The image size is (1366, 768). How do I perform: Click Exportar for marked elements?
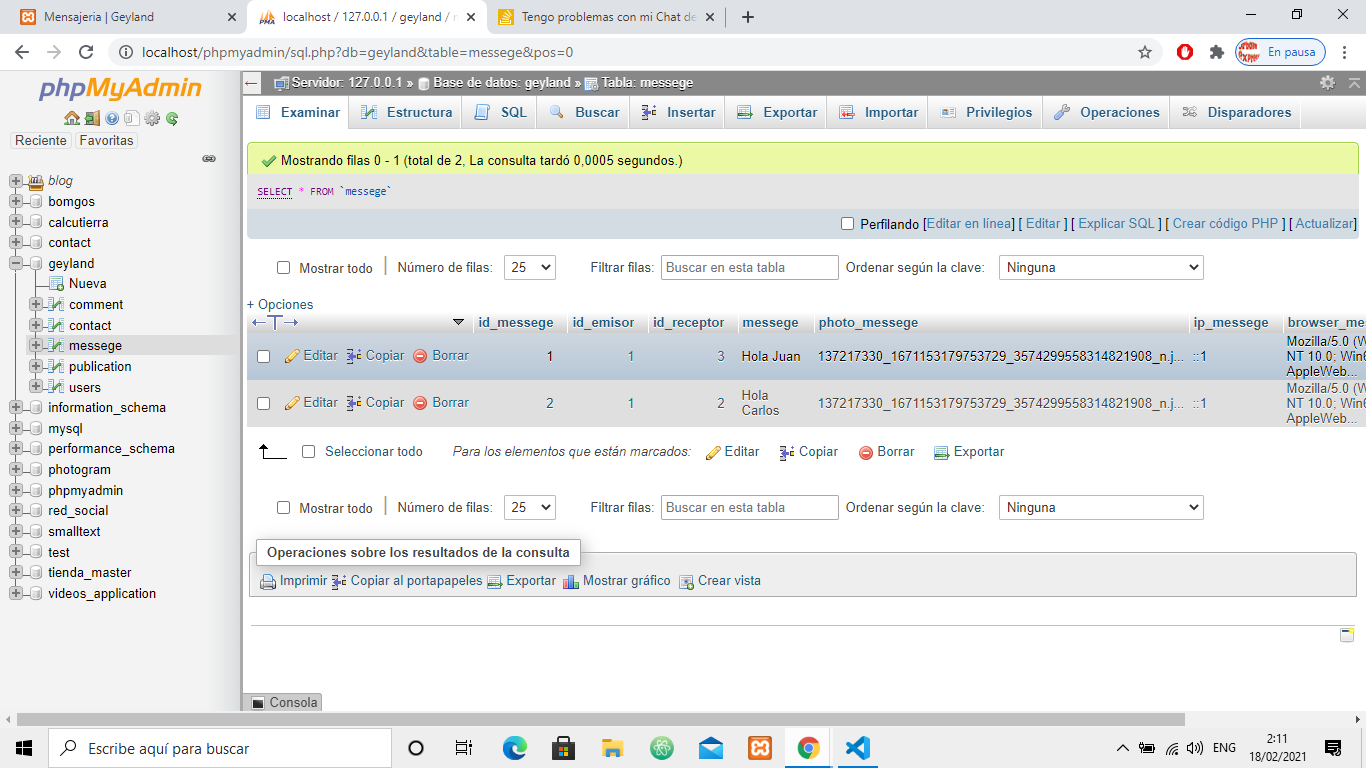(x=969, y=452)
